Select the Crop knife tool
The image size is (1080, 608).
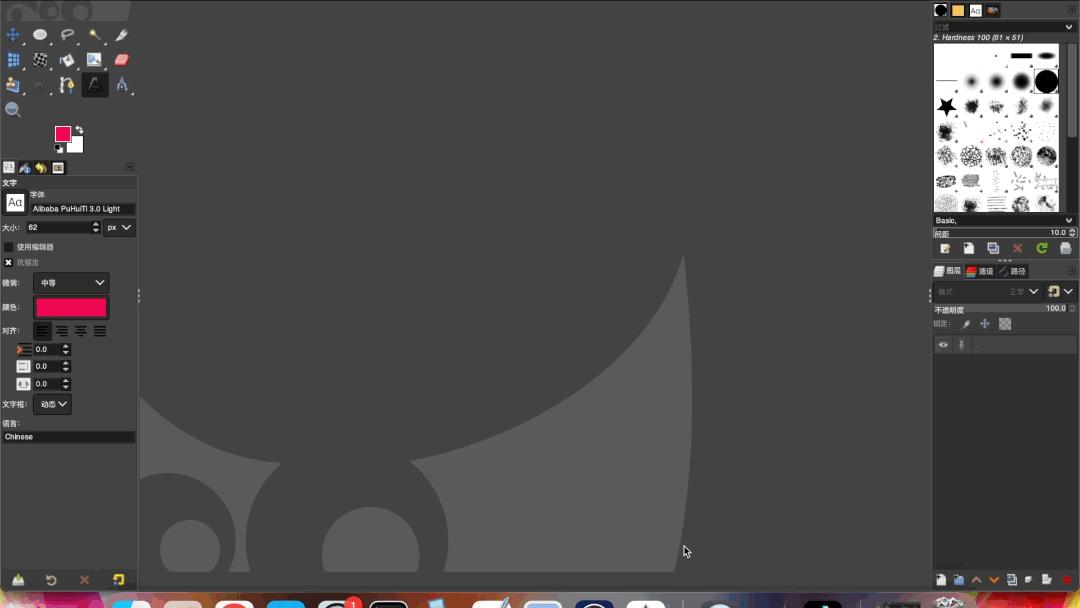(122, 34)
